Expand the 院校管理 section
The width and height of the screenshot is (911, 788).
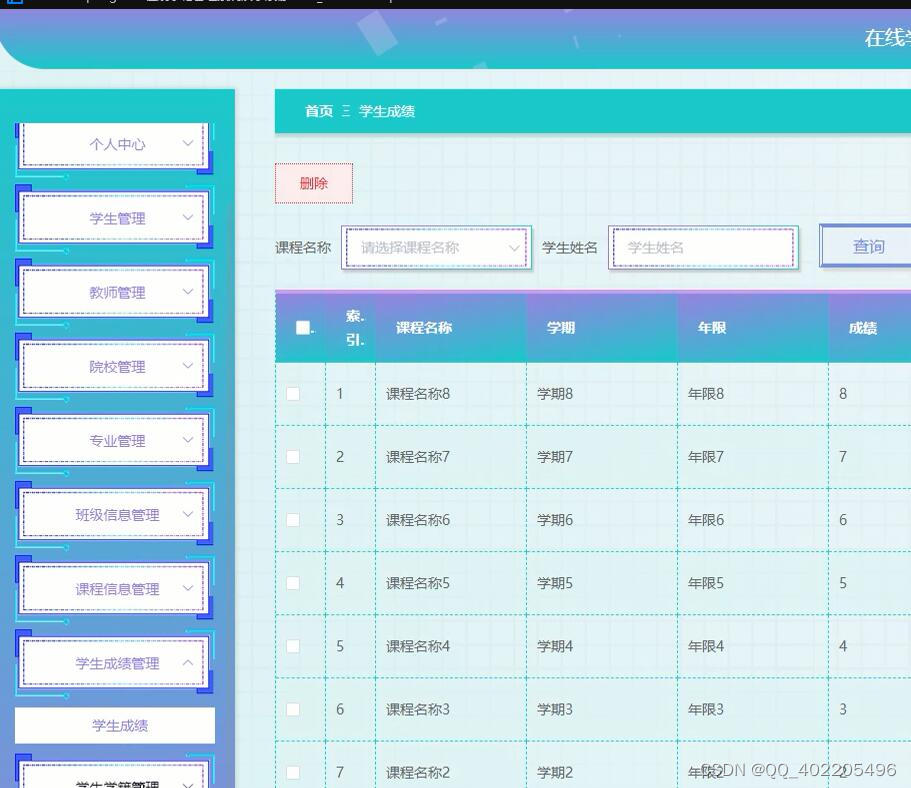click(112, 366)
